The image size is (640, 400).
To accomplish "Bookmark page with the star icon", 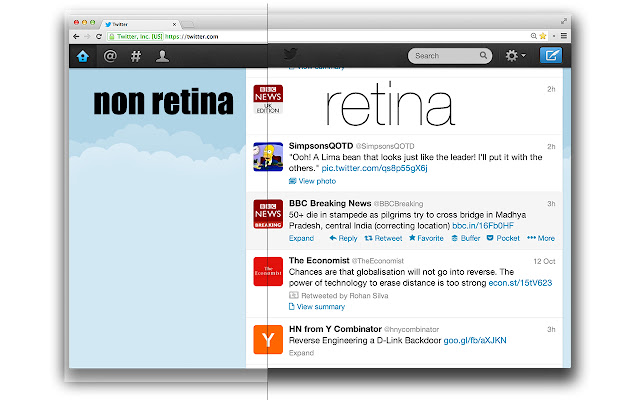I will (543, 36).
